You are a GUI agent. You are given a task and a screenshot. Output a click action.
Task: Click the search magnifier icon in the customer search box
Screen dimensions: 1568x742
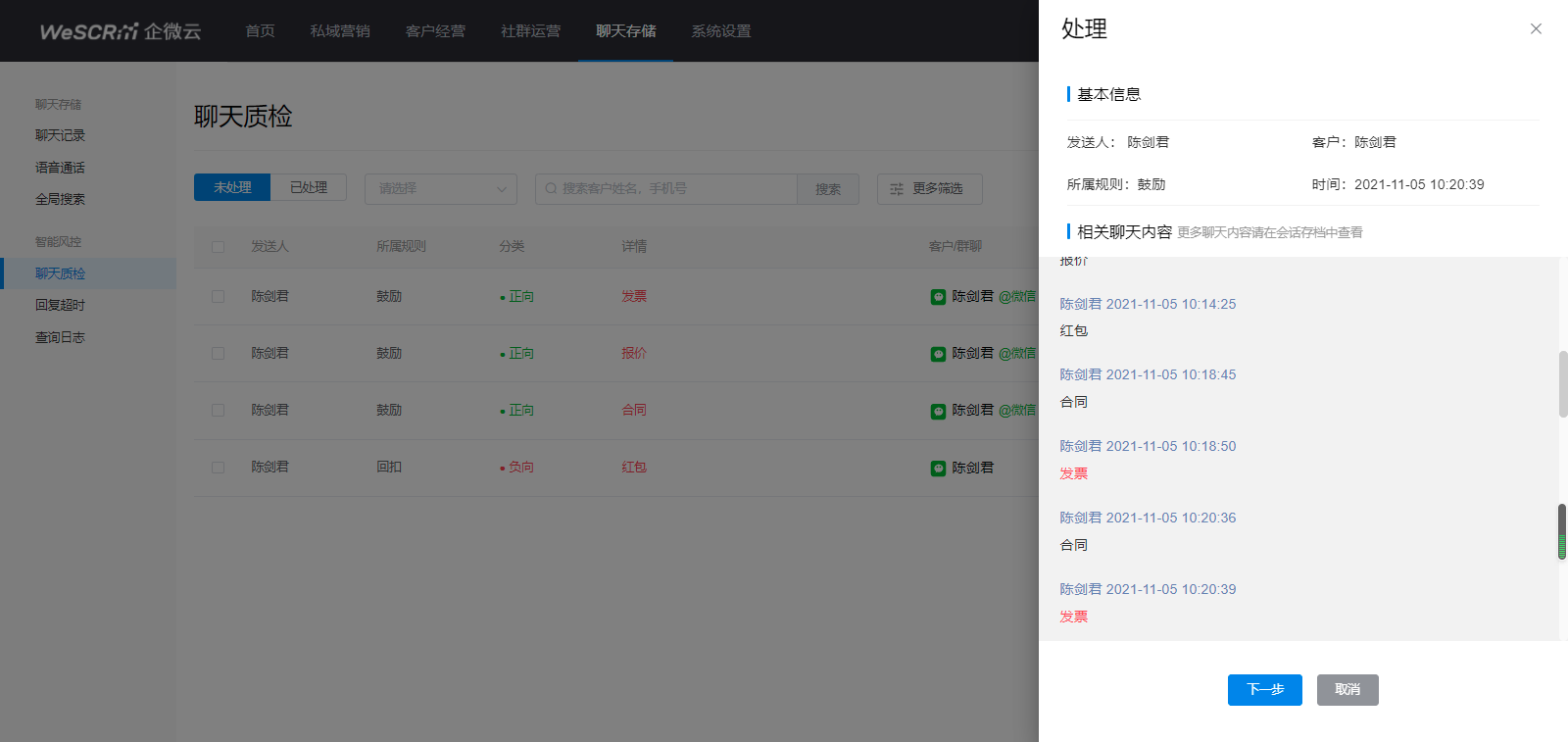click(x=551, y=188)
